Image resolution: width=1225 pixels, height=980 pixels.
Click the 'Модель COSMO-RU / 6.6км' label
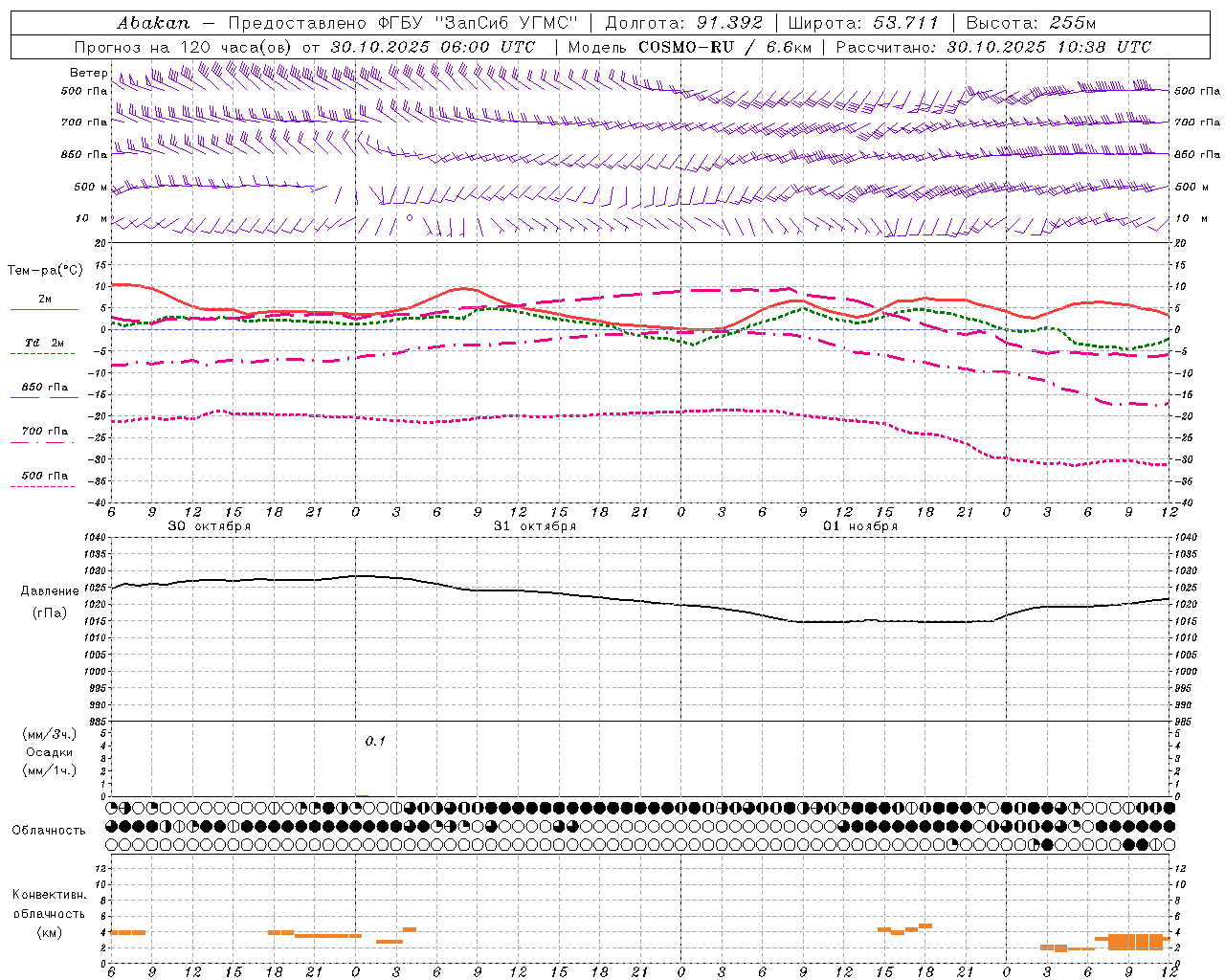point(690,47)
